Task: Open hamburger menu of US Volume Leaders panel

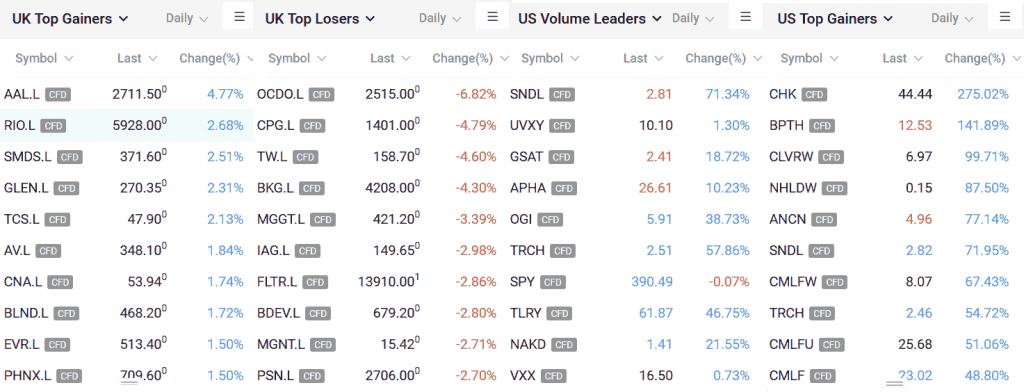Action: [746, 17]
